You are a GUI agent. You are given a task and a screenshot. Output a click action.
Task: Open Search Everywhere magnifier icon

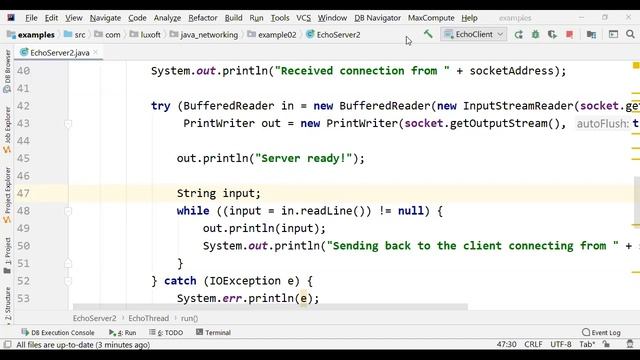click(630, 35)
